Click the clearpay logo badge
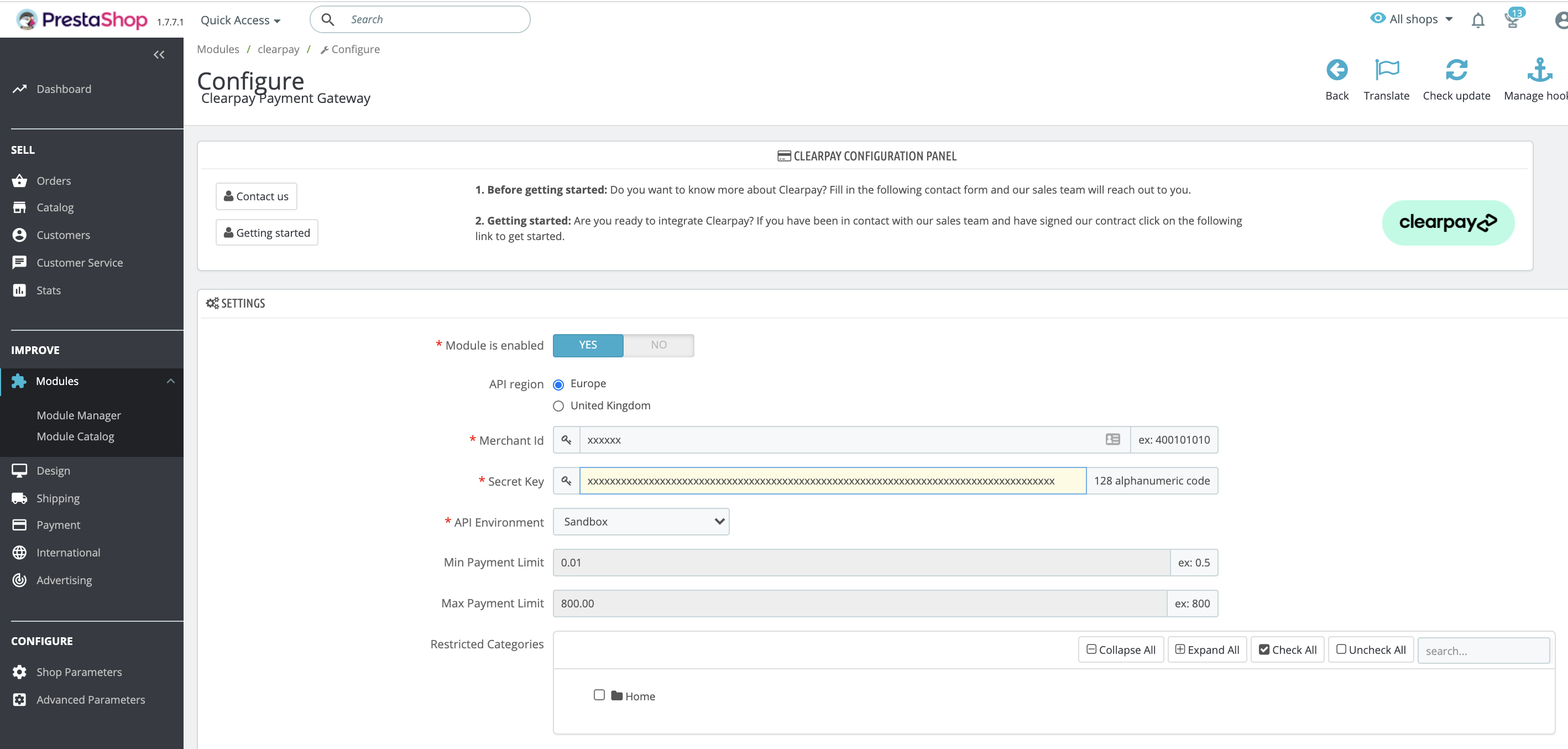Image resolution: width=1568 pixels, height=749 pixels. tap(1448, 223)
